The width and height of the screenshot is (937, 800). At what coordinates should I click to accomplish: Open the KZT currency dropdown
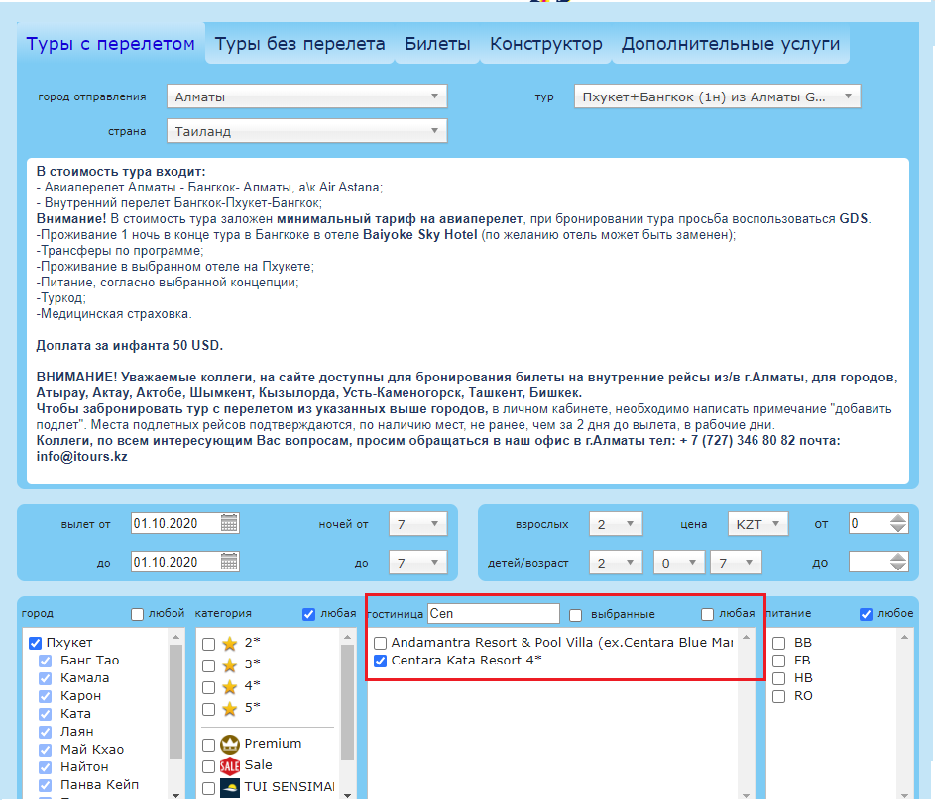[759, 523]
